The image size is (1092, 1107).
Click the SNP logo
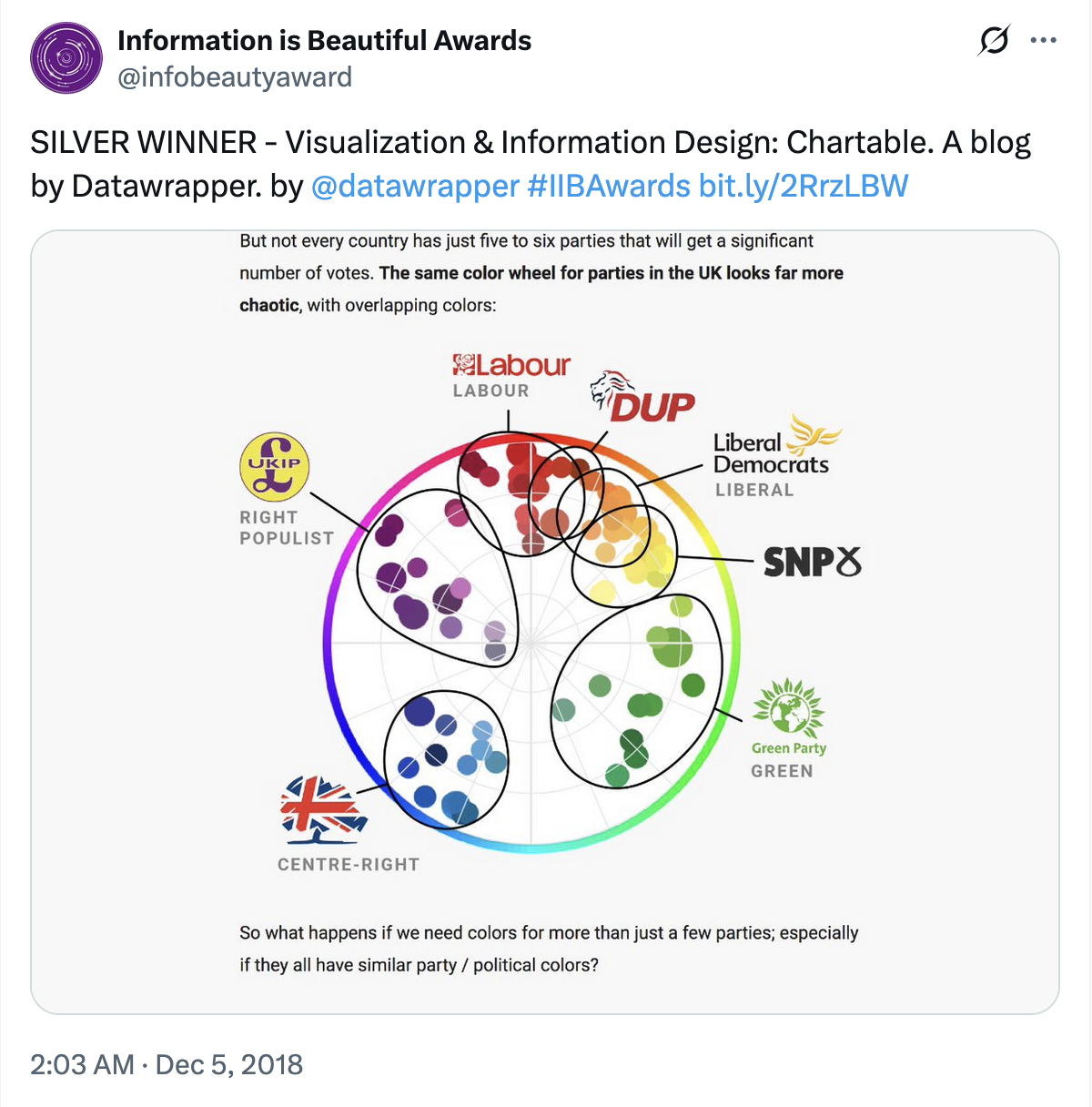pos(811,563)
